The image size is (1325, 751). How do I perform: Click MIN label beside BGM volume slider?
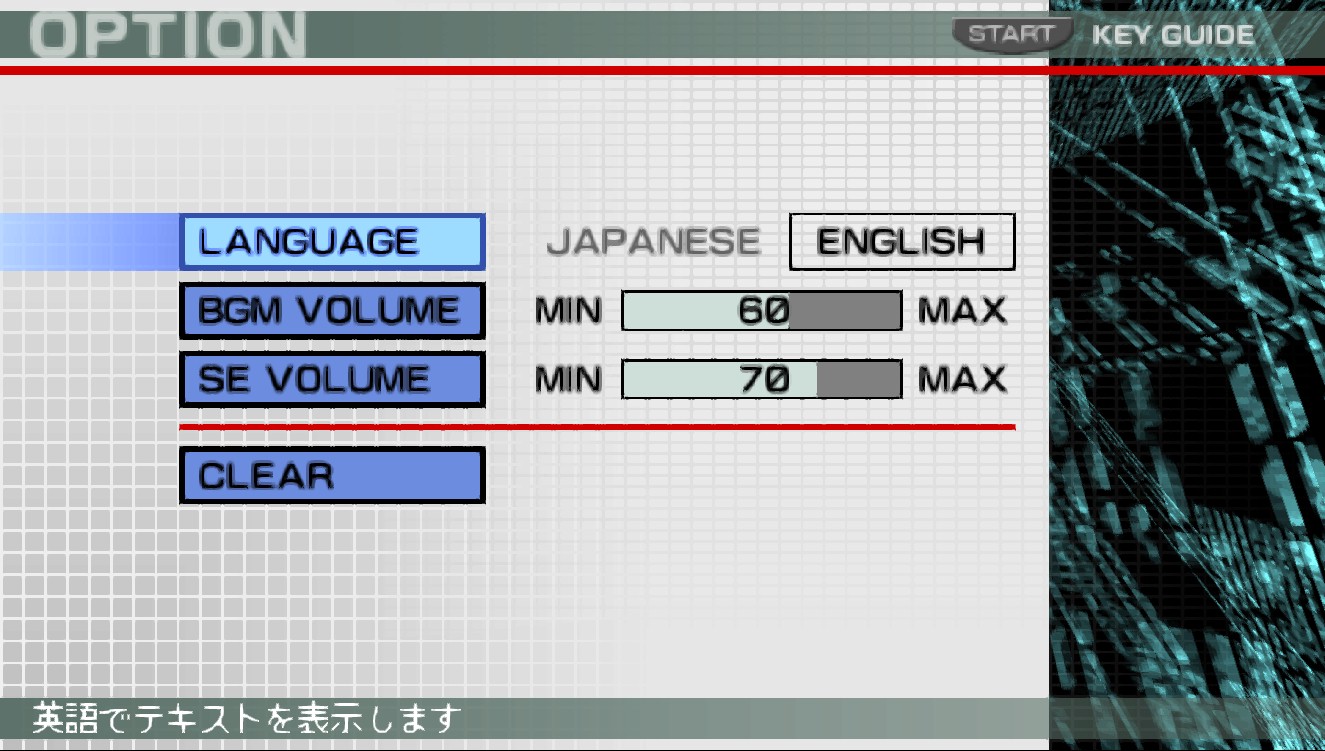(x=568, y=311)
